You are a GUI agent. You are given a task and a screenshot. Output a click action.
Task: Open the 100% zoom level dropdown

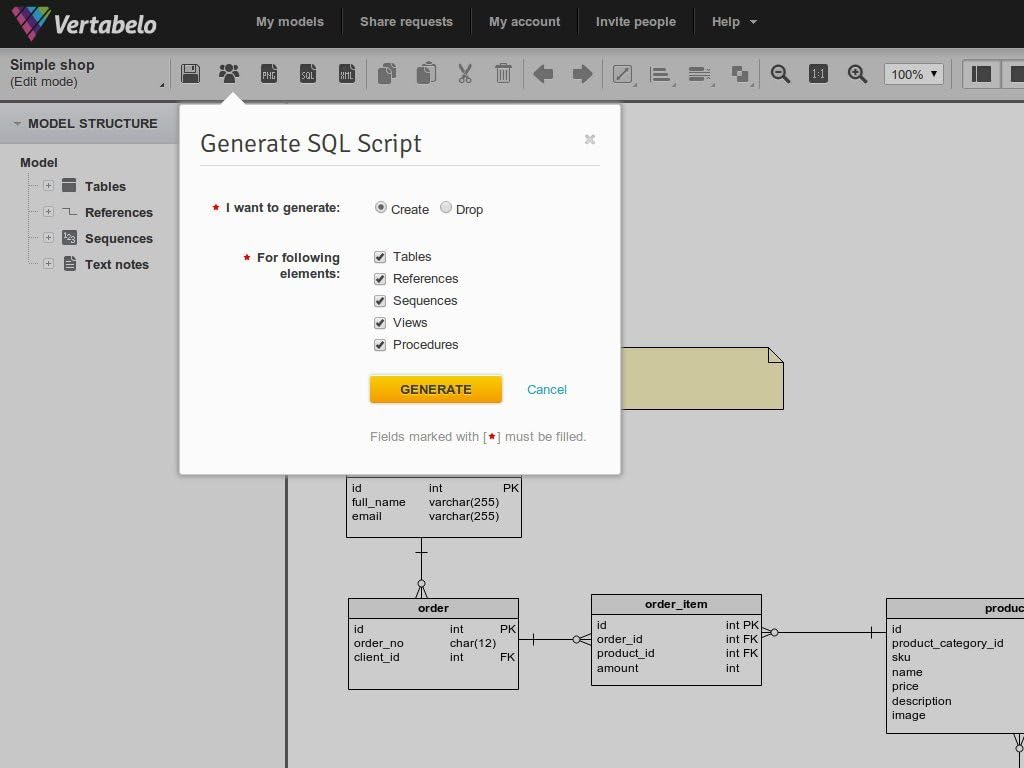(x=913, y=74)
